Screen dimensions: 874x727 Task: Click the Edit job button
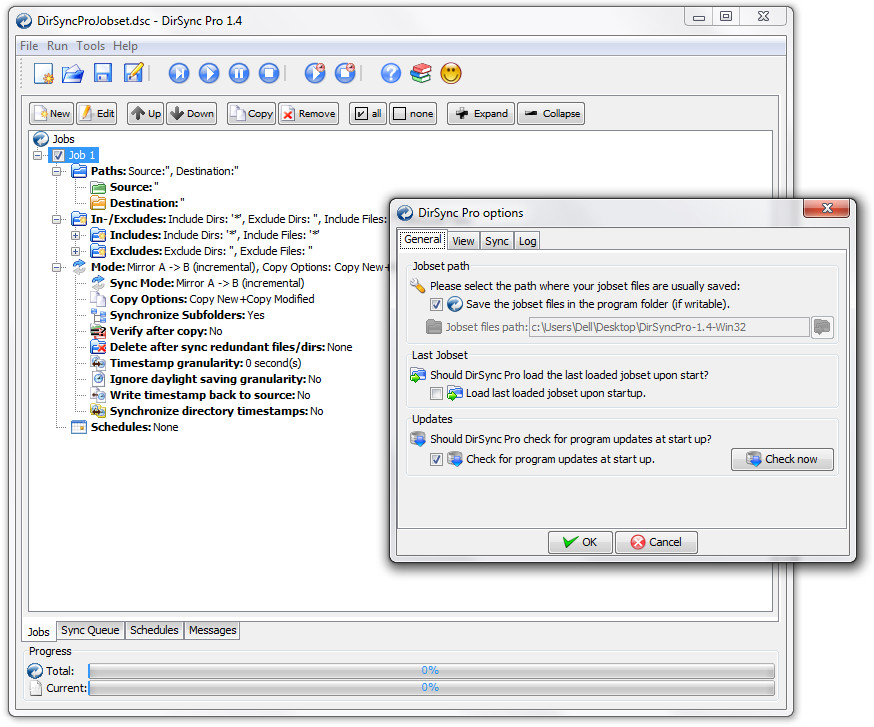tap(97, 114)
